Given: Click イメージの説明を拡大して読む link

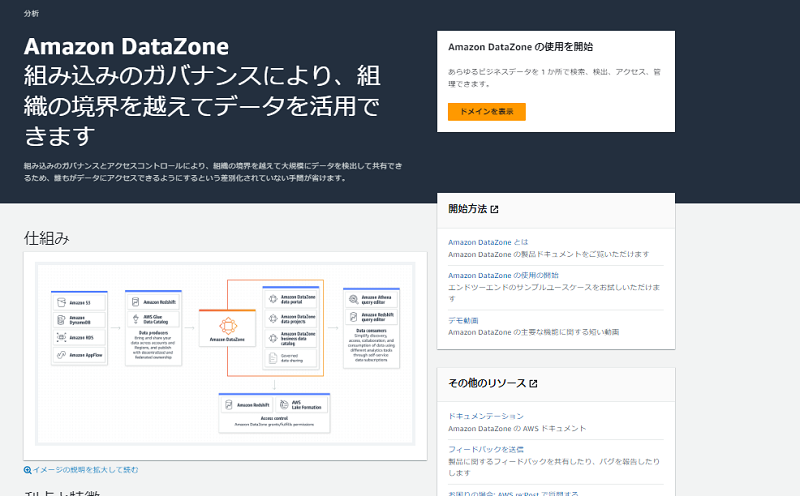Looking at the screenshot, I should [x=85, y=469].
